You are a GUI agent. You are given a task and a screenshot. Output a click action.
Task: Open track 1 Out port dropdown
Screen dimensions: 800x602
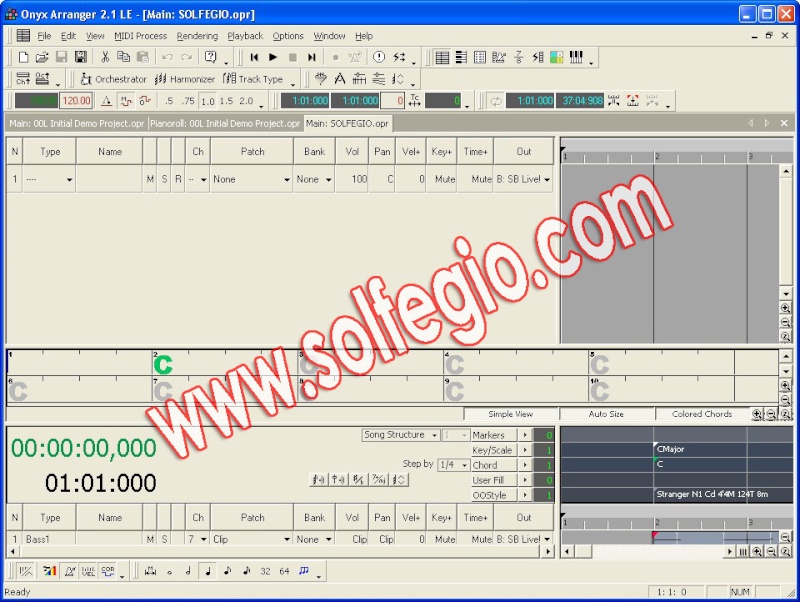(x=547, y=180)
